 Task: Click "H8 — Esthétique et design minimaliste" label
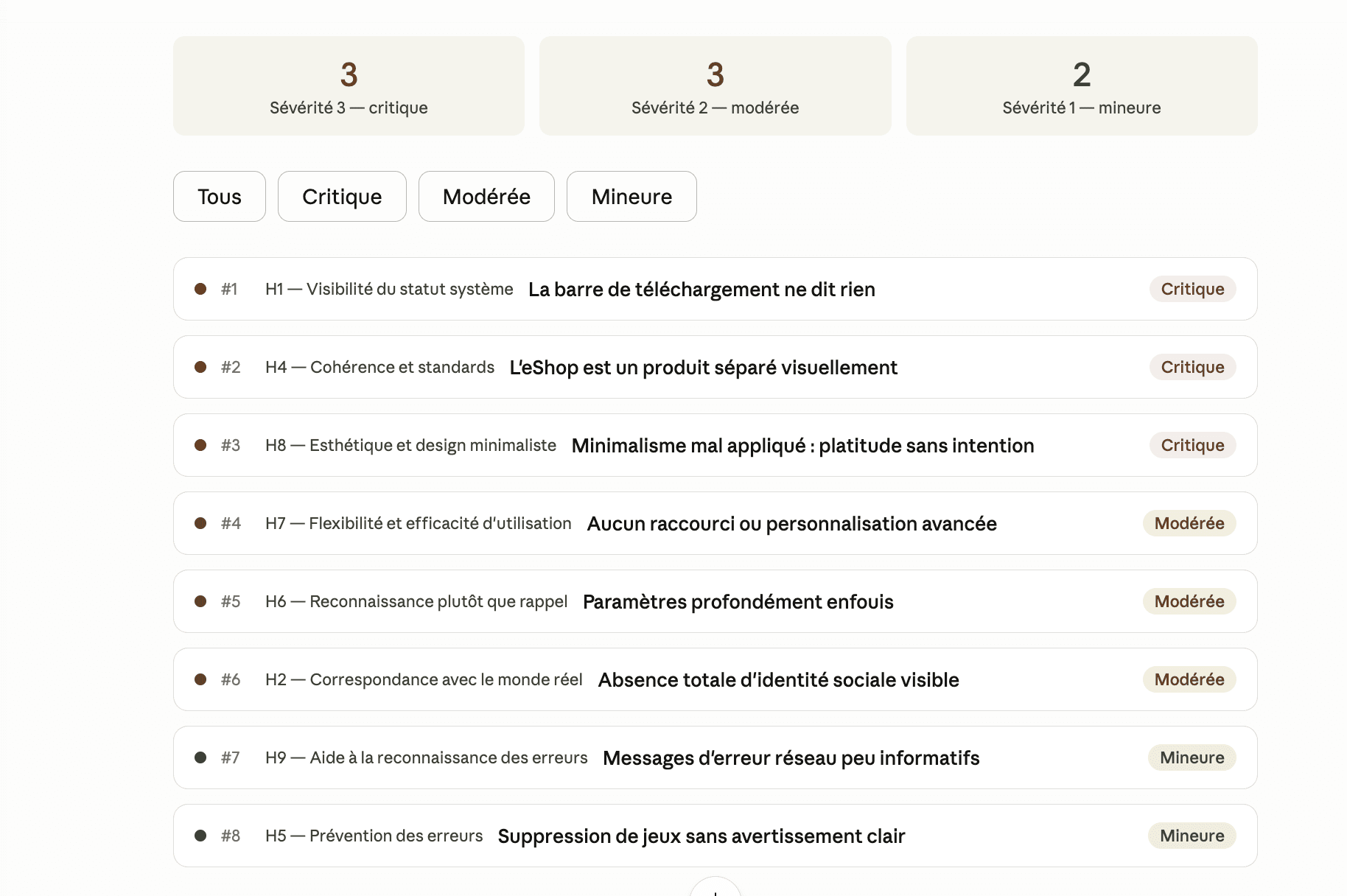coord(410,445)
